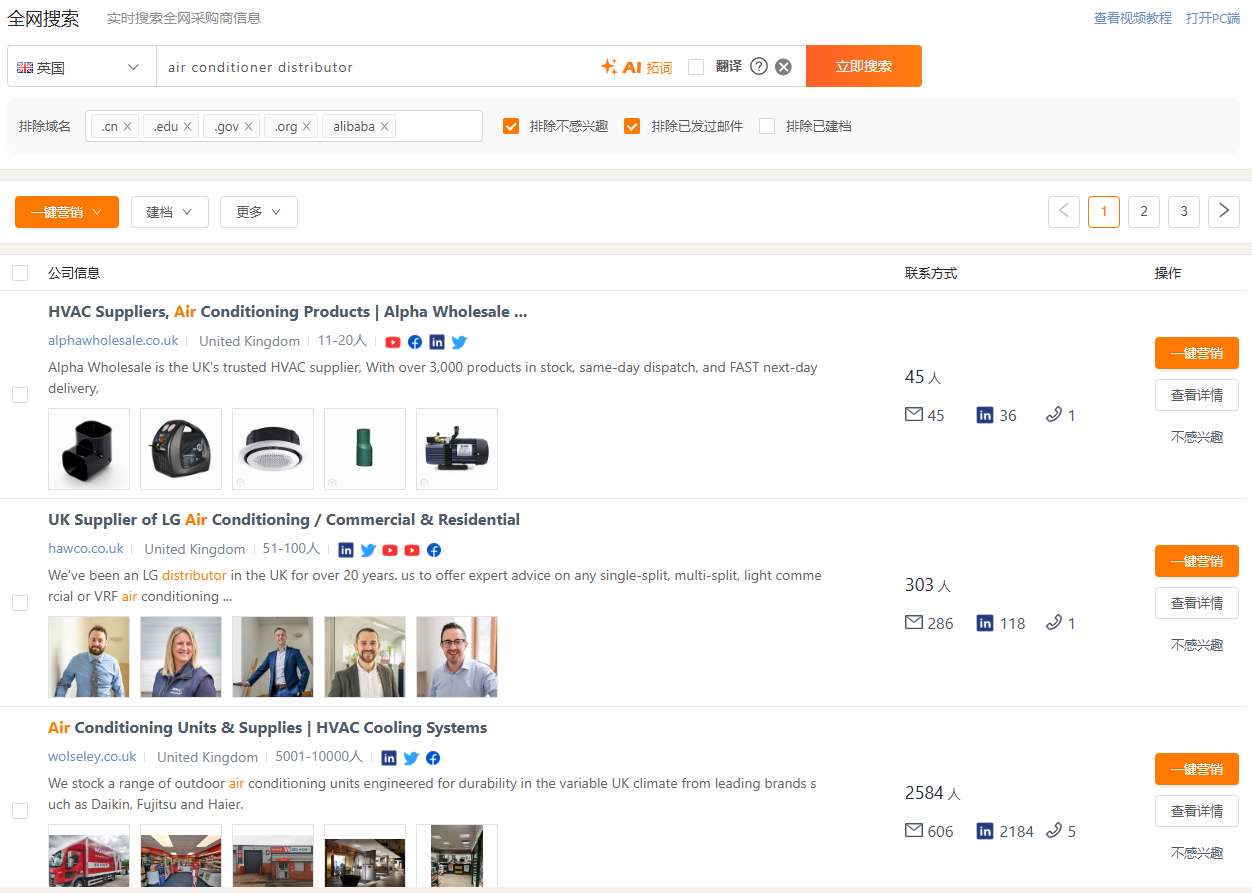Check 排除已建档 option

(767, 126)
